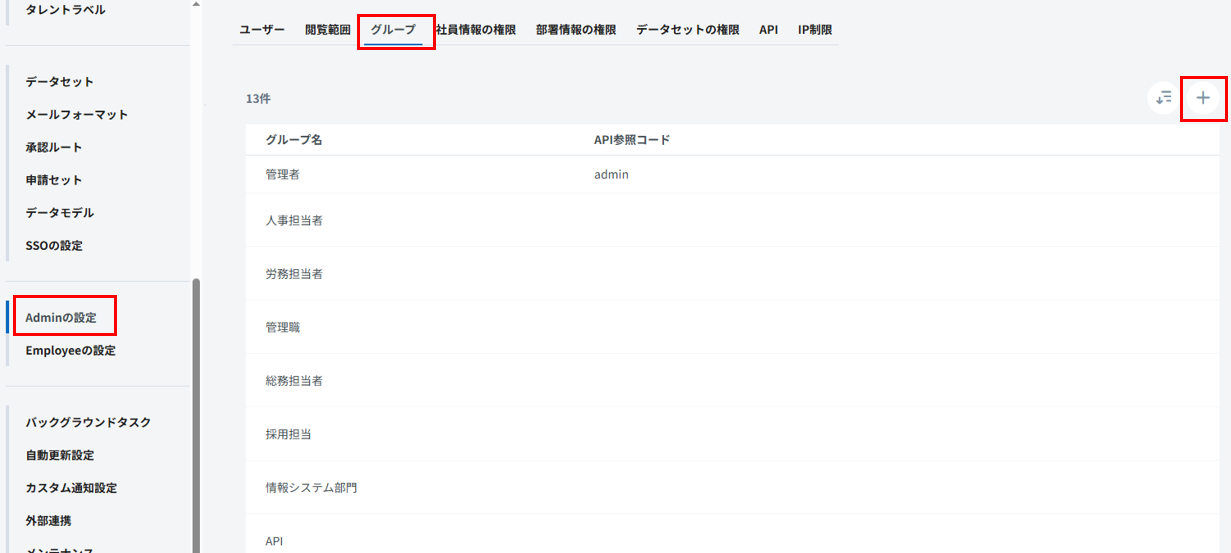The width and height of the screenshot is (1231, 553).
Task: Open the データセットの権限 tab
Action: 688,30
